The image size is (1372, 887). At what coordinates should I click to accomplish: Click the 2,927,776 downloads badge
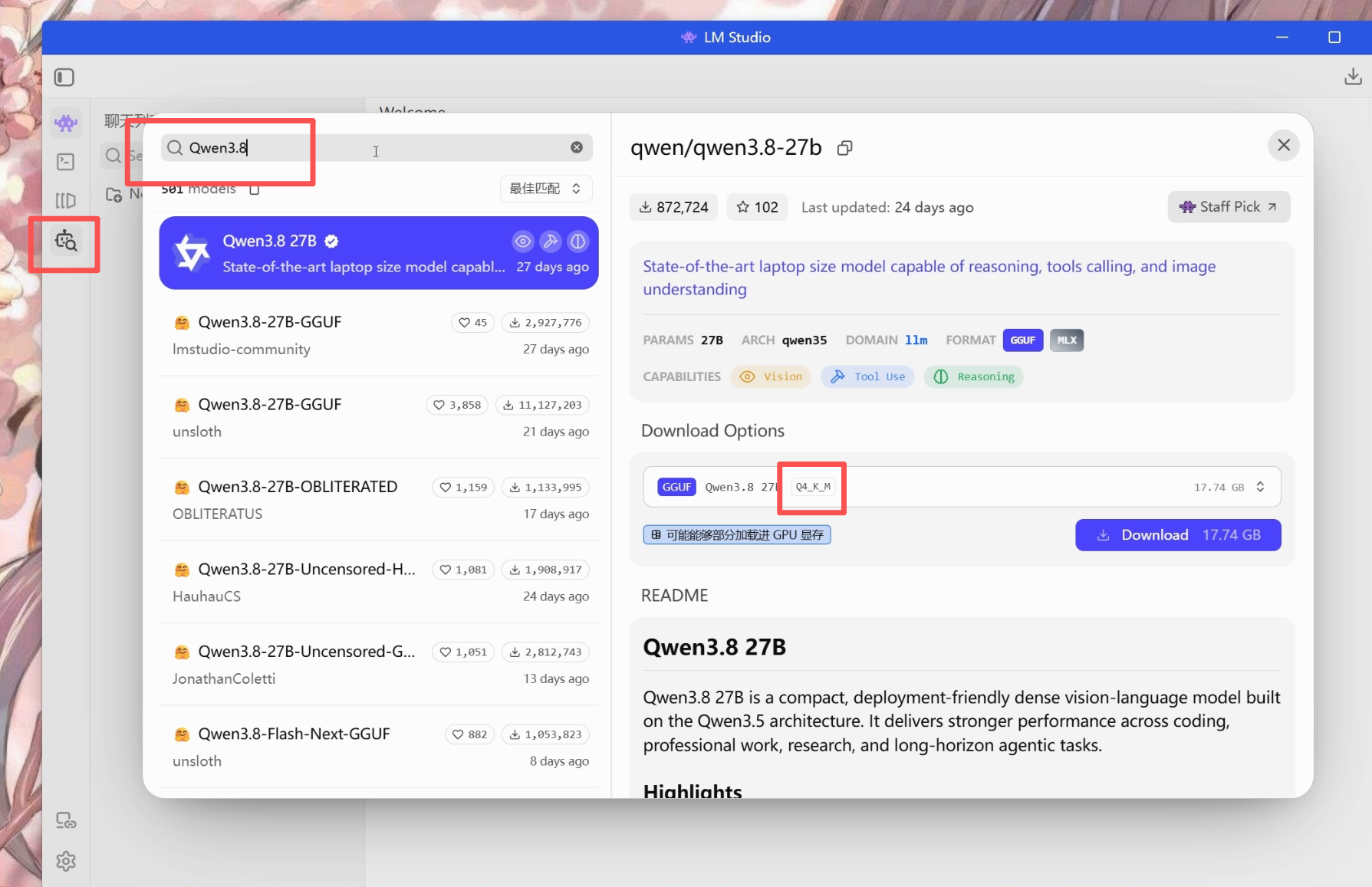[546, 323]
